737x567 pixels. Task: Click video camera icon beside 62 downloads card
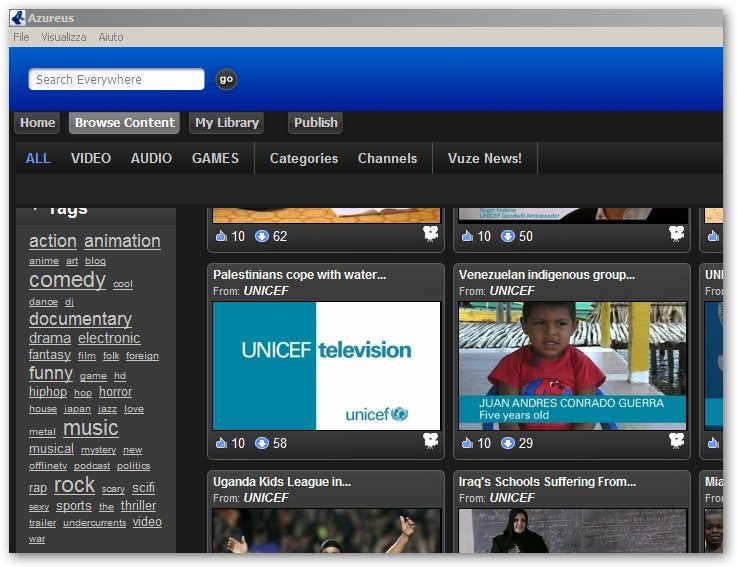pos(431,234)
